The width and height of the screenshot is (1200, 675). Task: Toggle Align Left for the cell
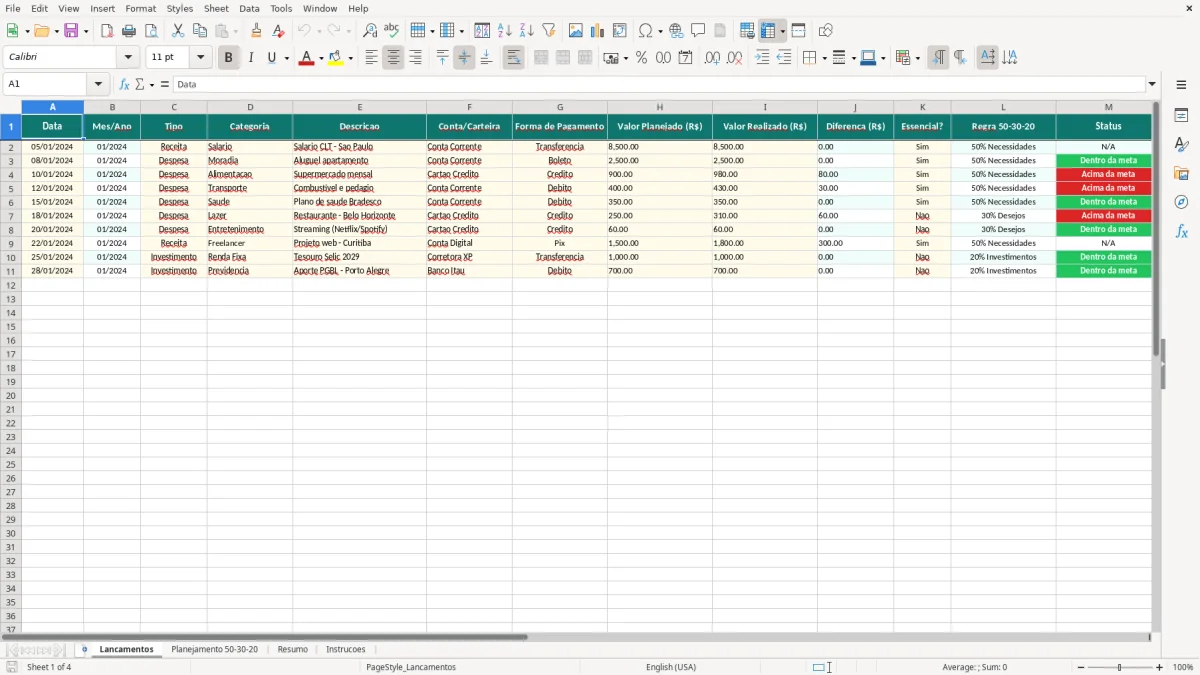click(x=371, y=58)
